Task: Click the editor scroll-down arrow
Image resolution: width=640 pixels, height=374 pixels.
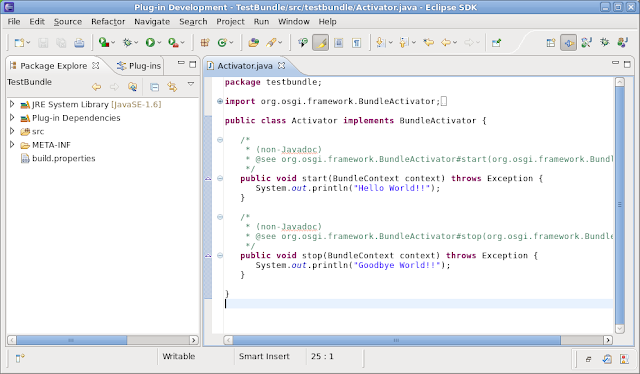Action: point(620,328)
